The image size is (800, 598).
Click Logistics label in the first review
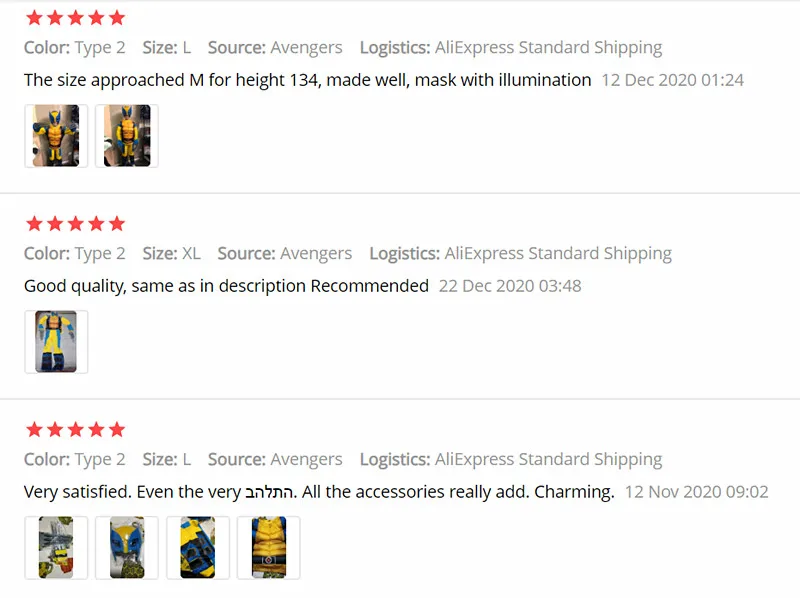[x=395, y=47]
